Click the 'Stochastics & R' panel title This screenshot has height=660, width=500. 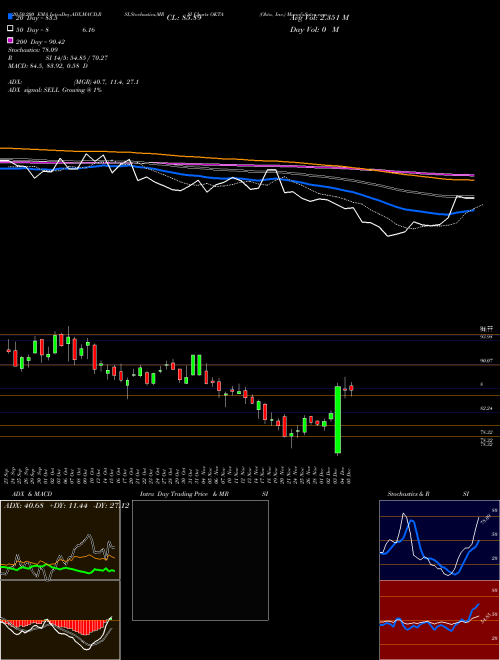tap(409, 494)
